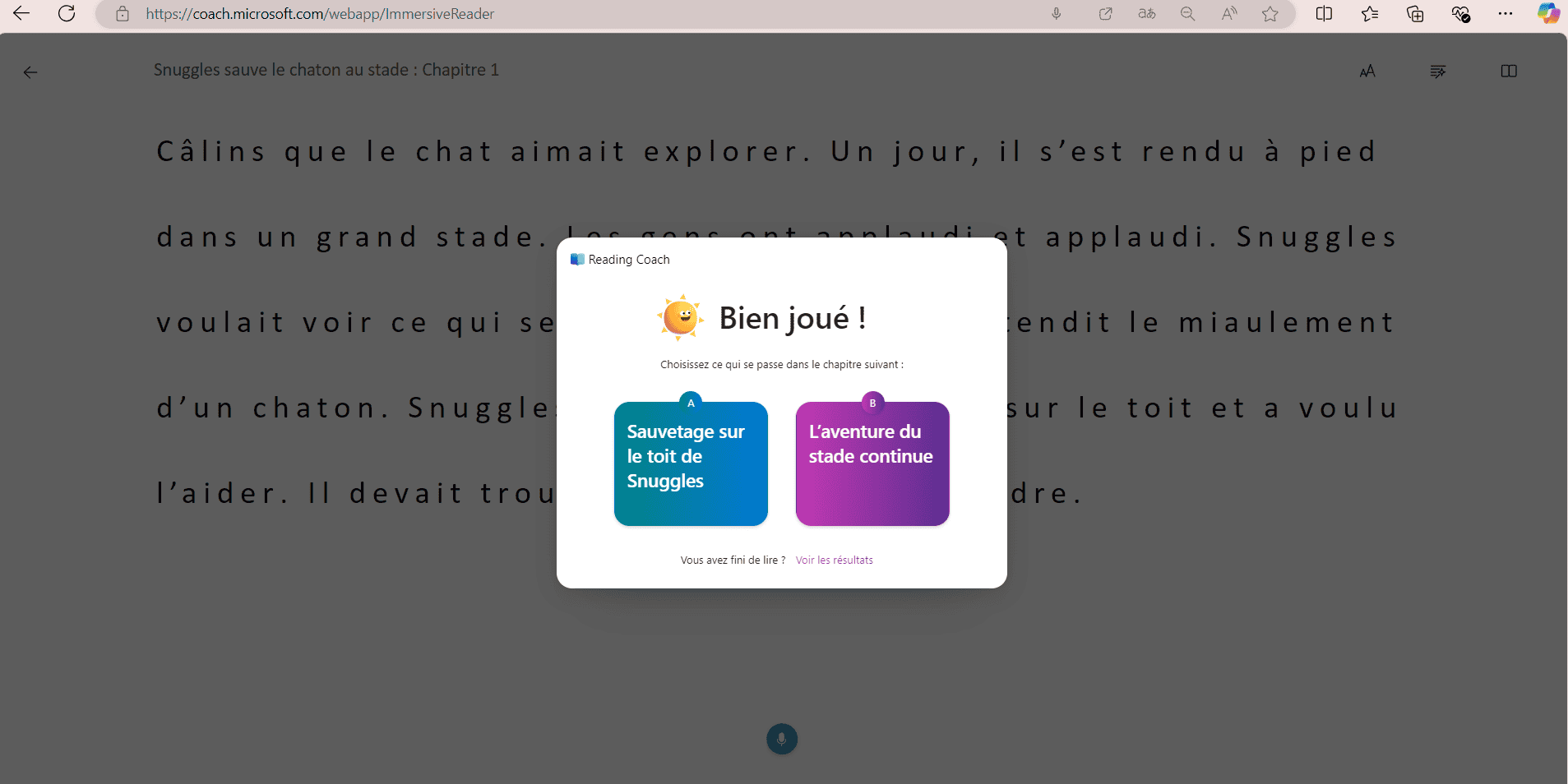Image resolution: width=1568 pixels, height=784 pixels.
Task: Add this page to favorites with the star
Action: point(1270,14)
